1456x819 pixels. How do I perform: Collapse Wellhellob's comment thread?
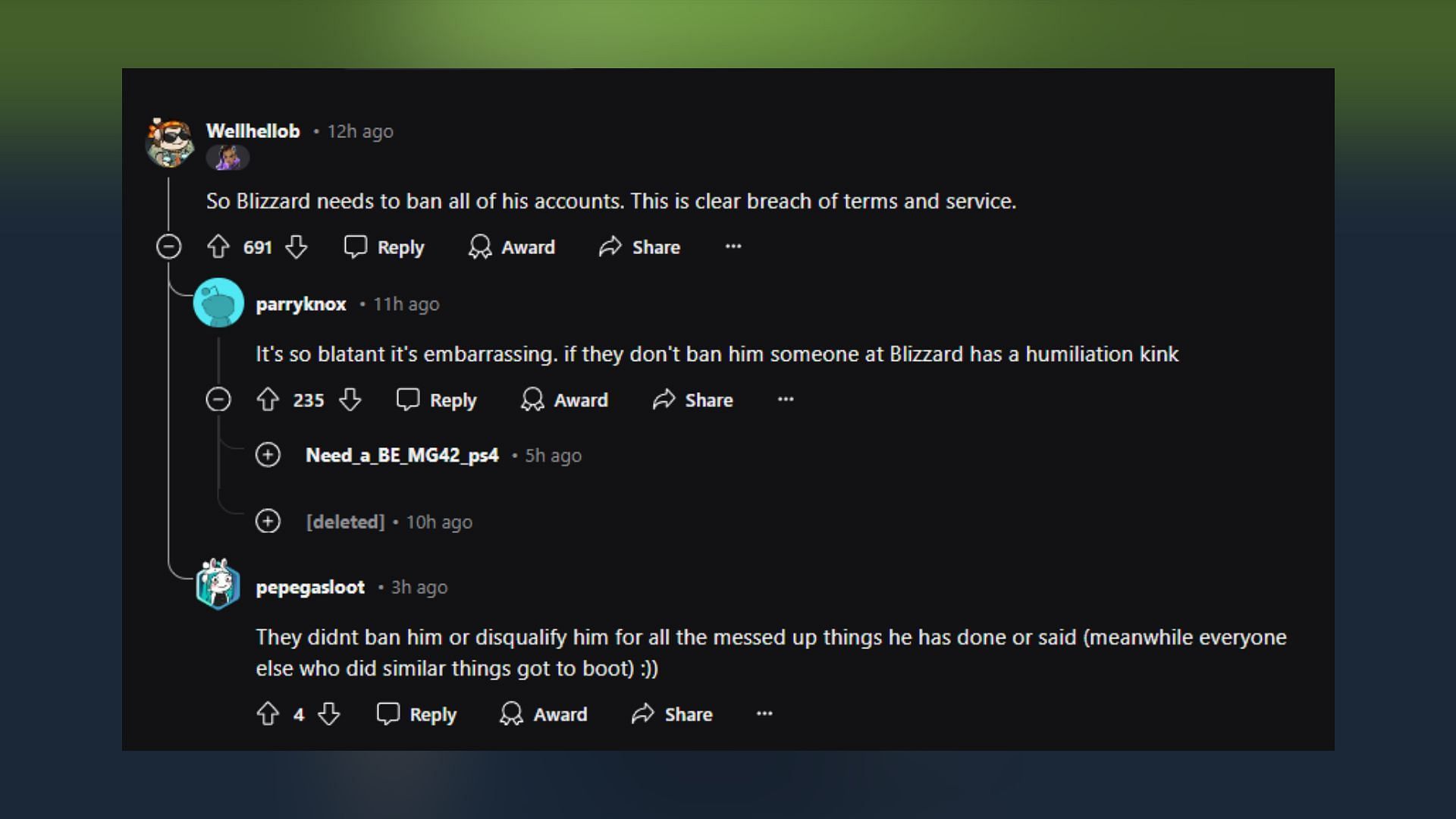point(169,247)
